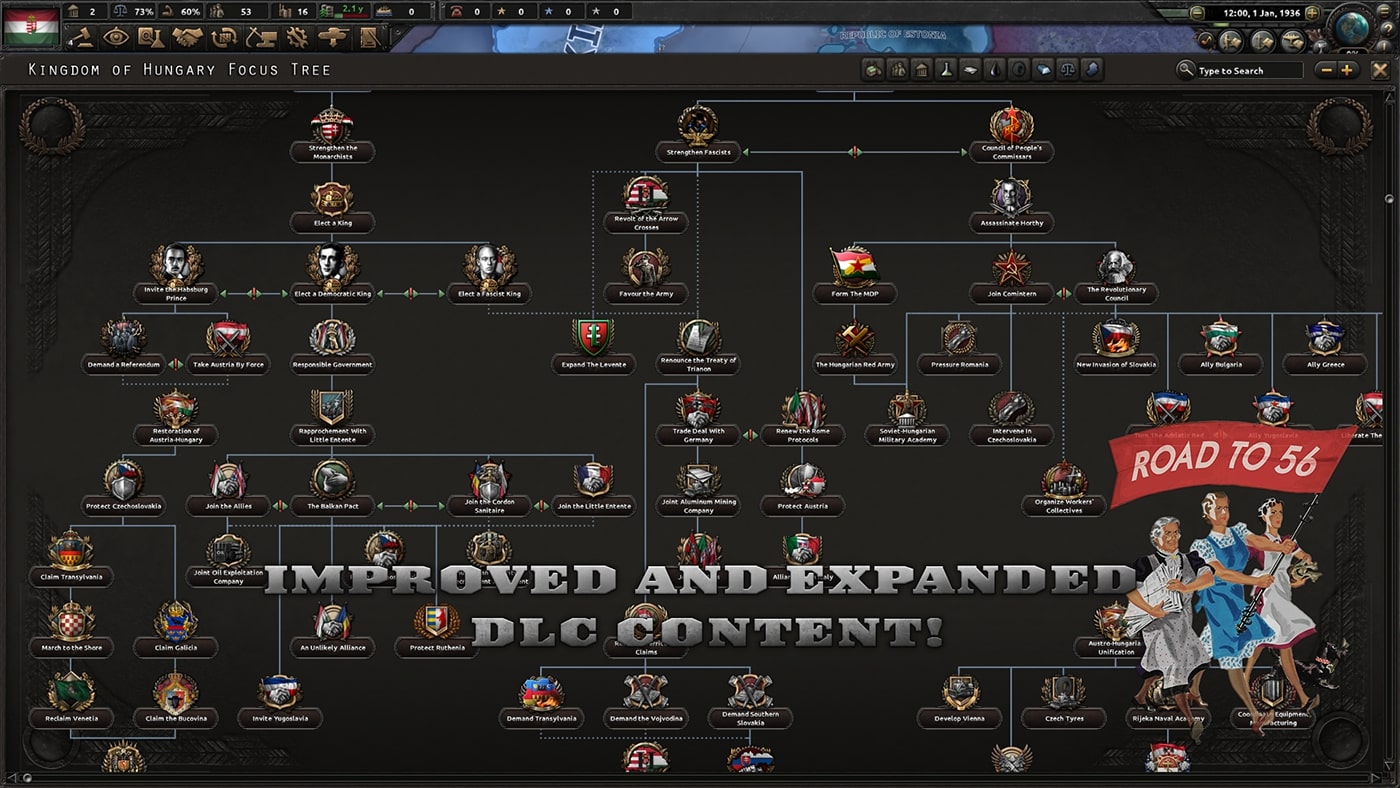Zoom in the focus tree with plus

pos(1347,70)
